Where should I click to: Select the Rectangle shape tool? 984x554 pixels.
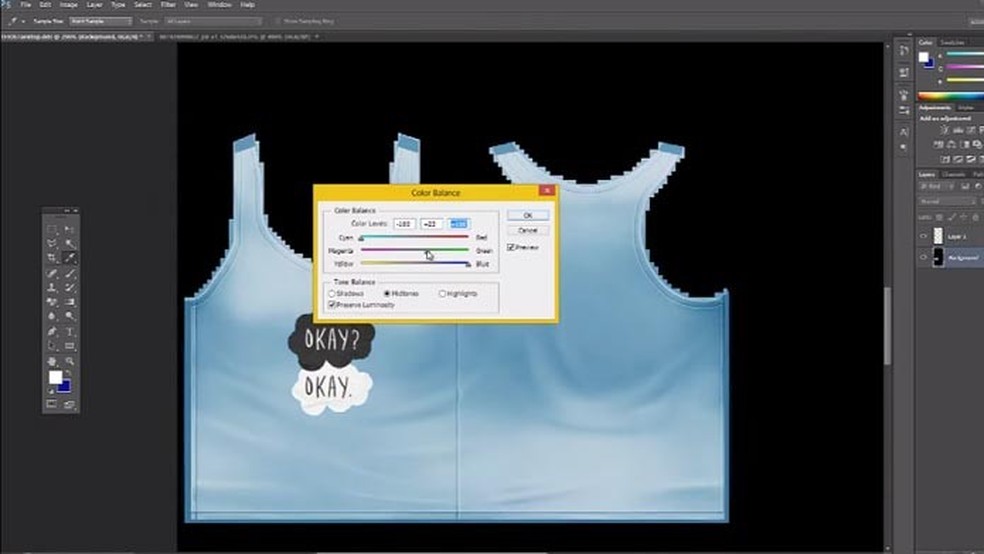point(69,346)
